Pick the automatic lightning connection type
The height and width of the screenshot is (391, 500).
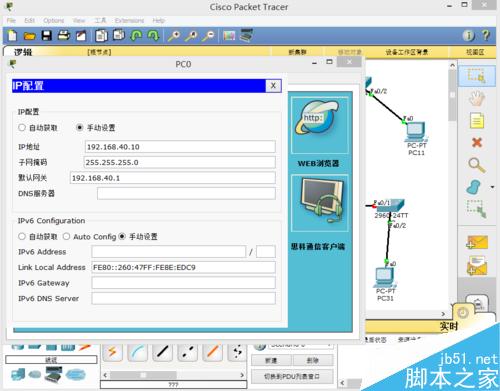click(x=112, y=352)
